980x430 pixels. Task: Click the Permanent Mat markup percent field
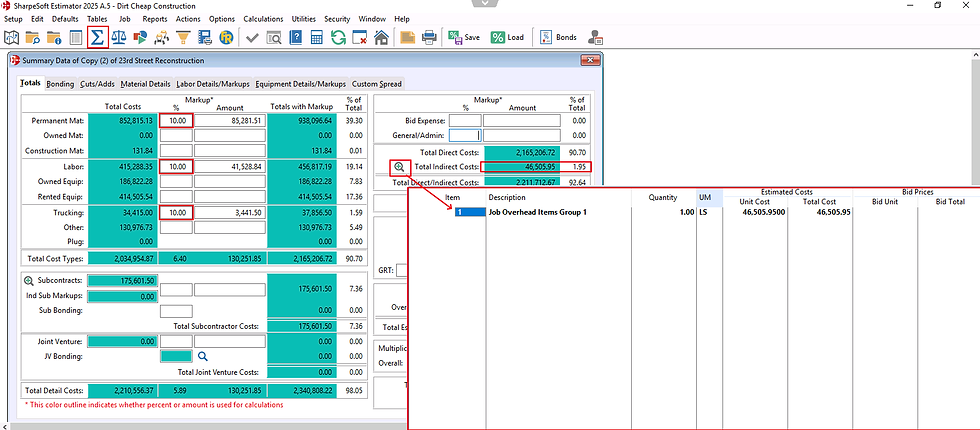tap(176, 120)
